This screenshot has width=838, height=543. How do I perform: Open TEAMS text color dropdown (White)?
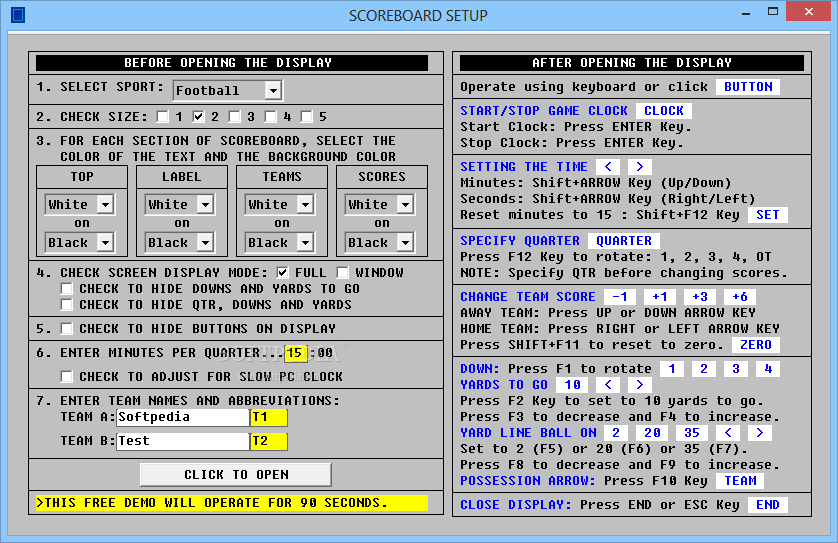click(280, 204)
